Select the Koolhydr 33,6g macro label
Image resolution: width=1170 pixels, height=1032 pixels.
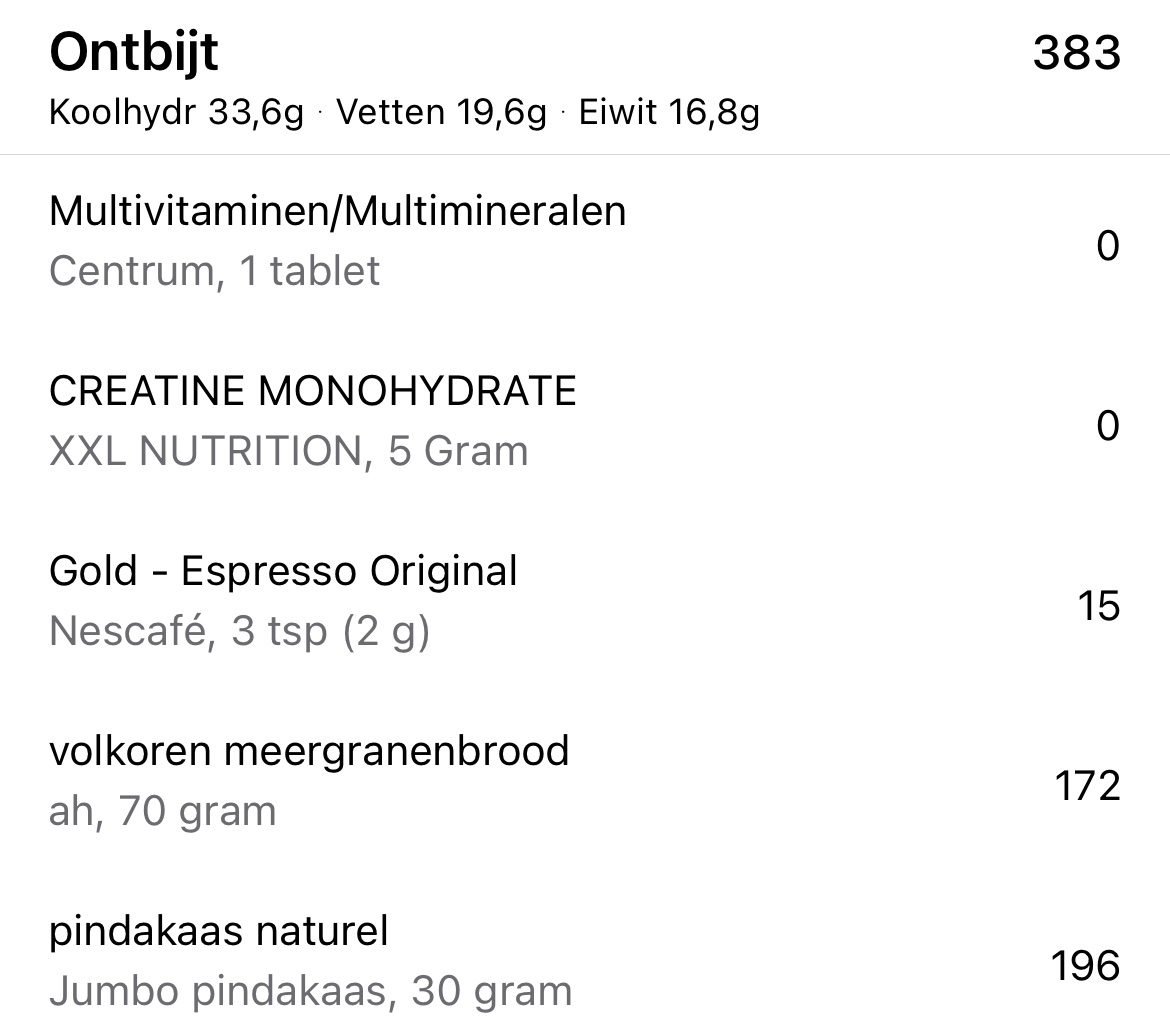point(176,113)
